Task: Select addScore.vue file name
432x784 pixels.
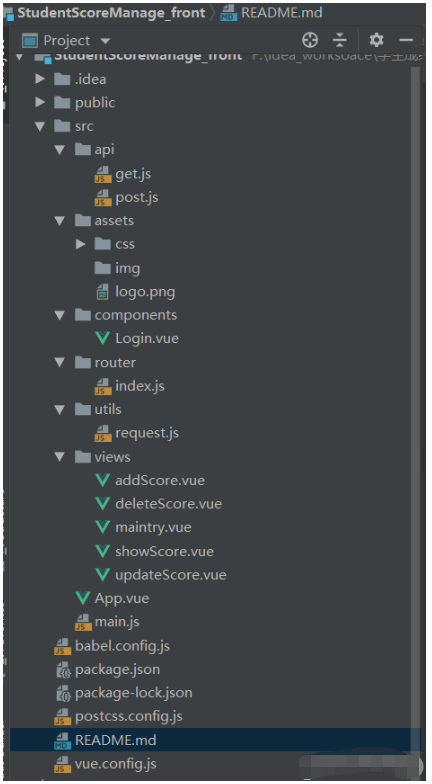Action: (160, 480)
